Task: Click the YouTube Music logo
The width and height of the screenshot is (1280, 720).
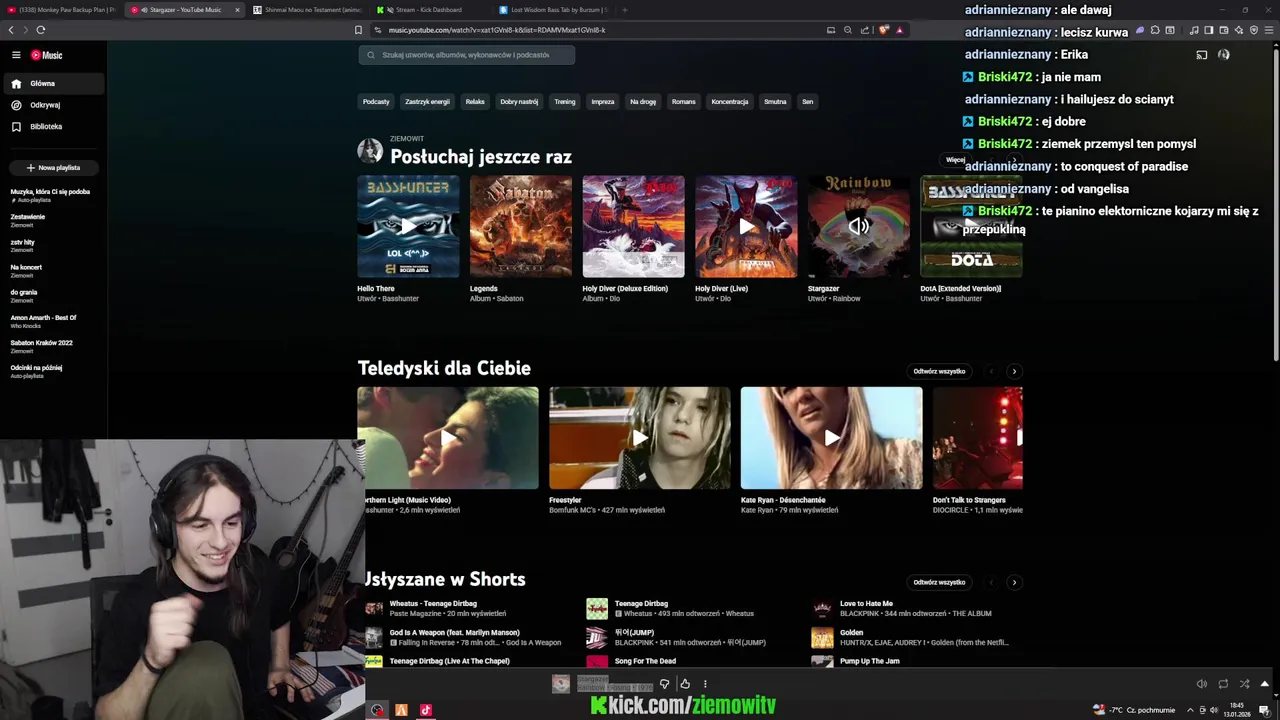Action: [x=46, y=55]
